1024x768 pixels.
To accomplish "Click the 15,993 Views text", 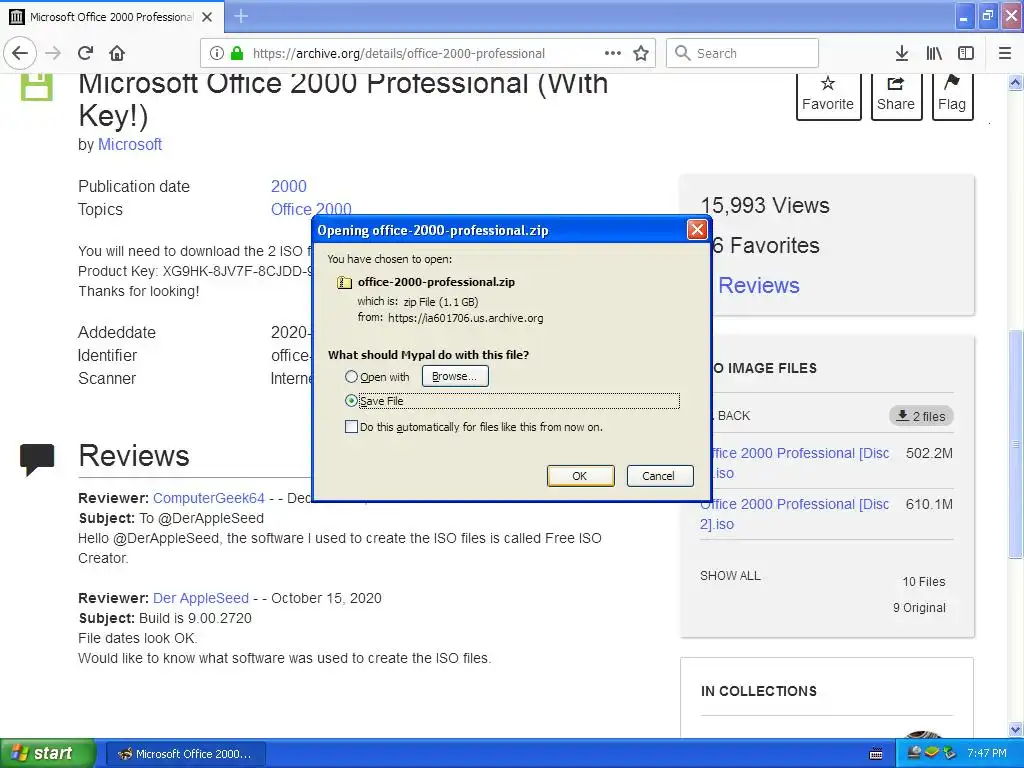I will pyautogui.click(x=765, y=206).
